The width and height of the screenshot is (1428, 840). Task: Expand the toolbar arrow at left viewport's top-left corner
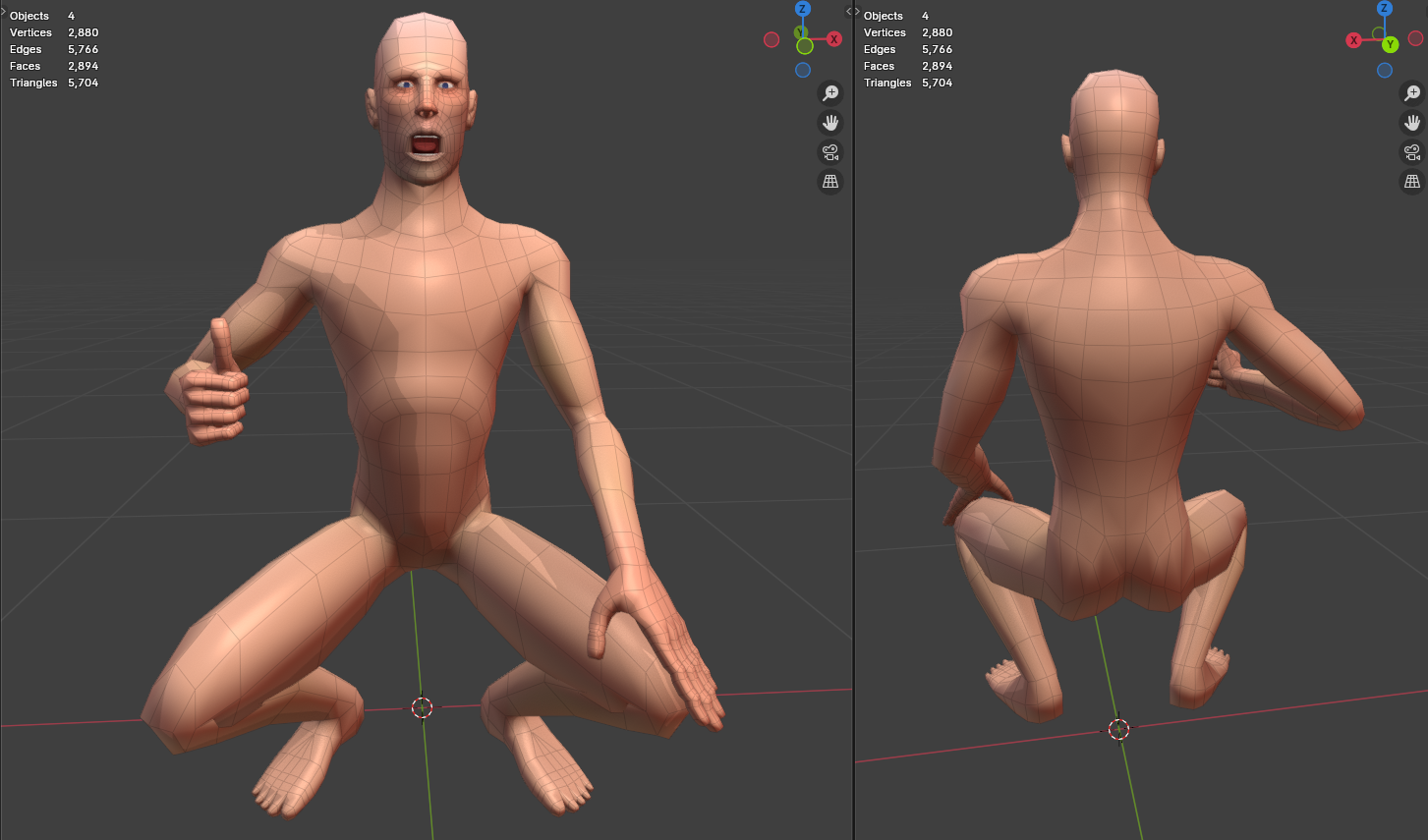pyautogui.click(x=3, y=11)
